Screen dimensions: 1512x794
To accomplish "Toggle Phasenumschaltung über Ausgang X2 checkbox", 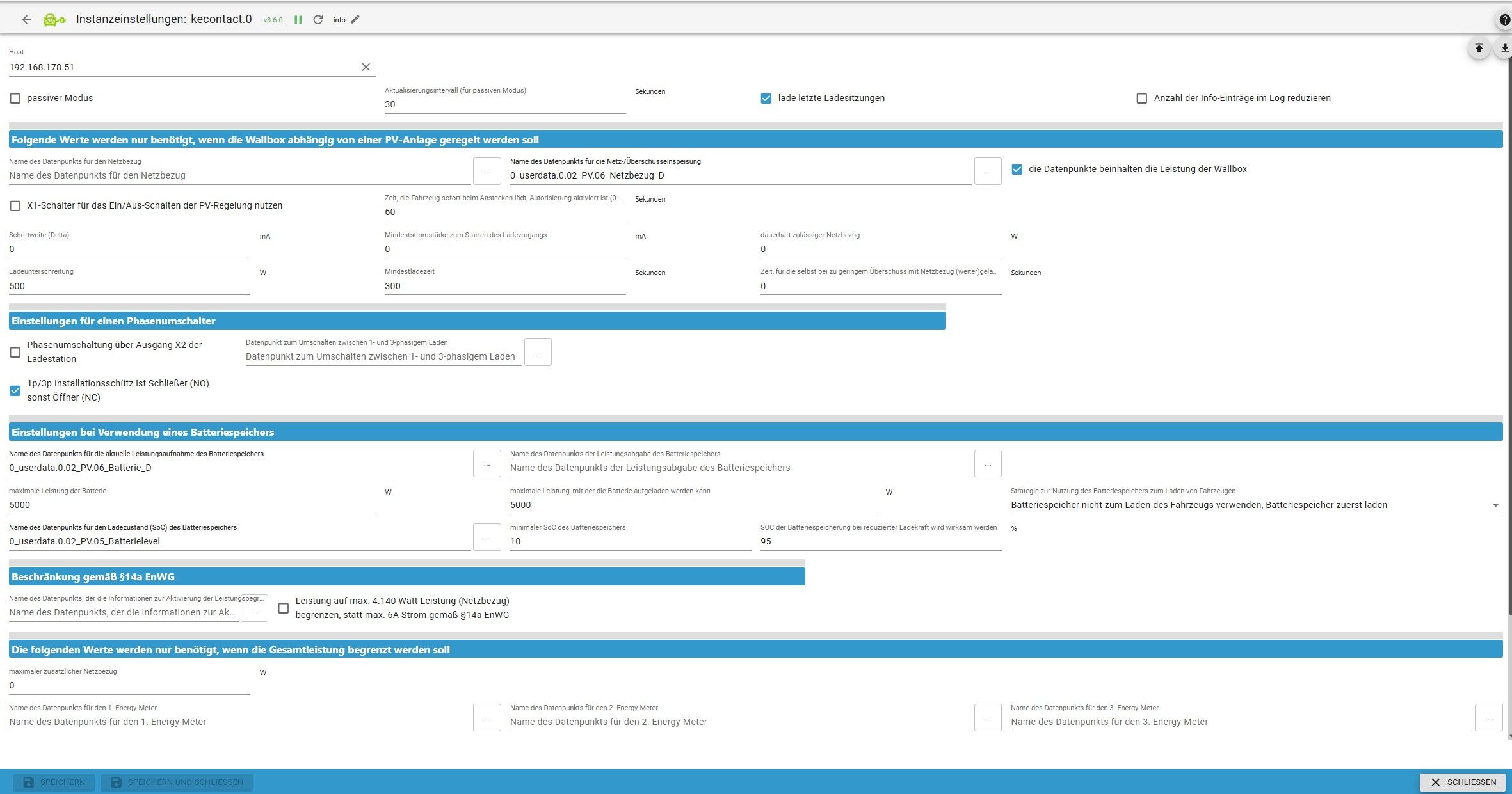I will click(x=15, y=353).
